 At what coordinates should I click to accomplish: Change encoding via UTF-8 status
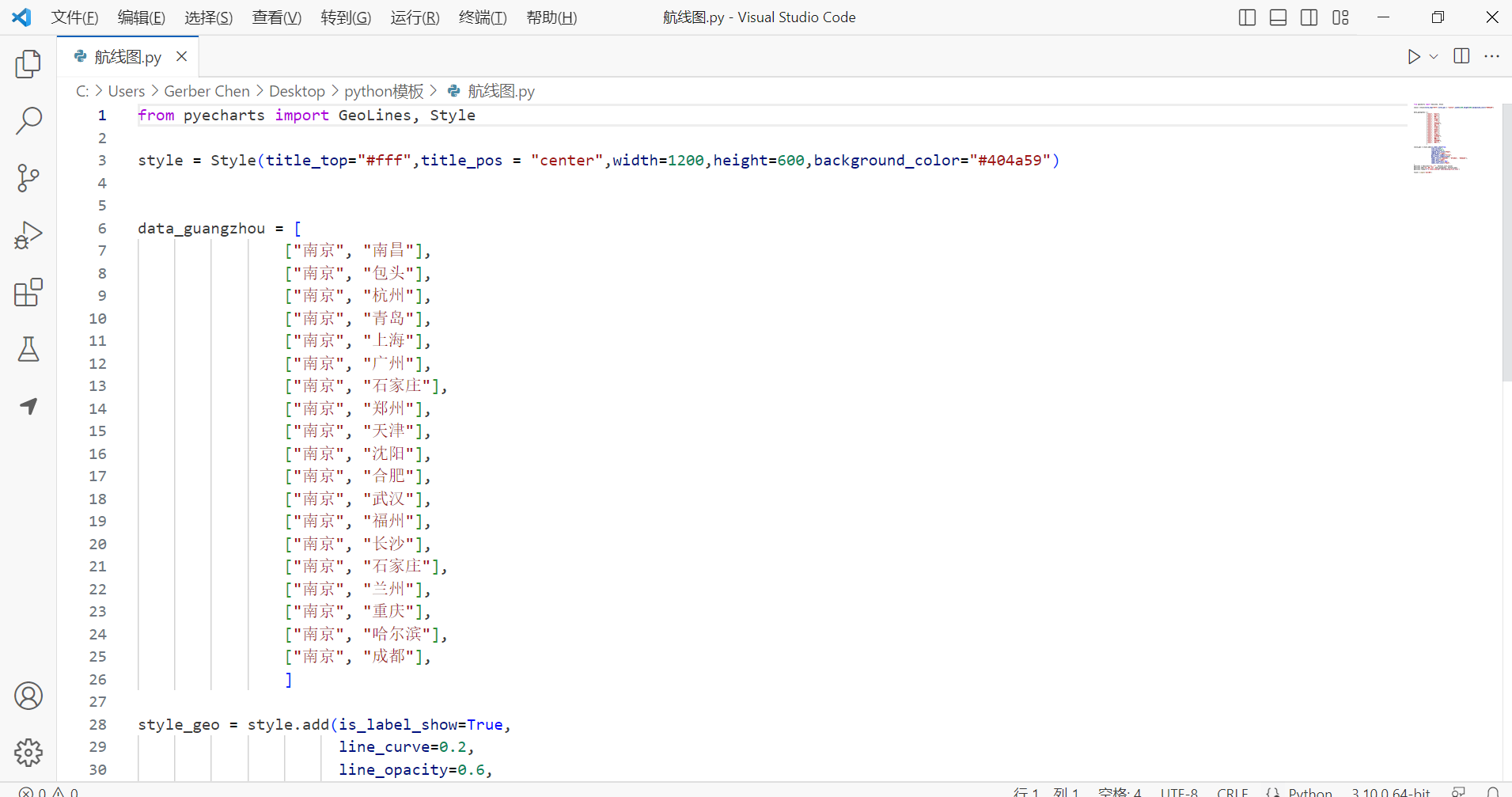(1179, 791)
